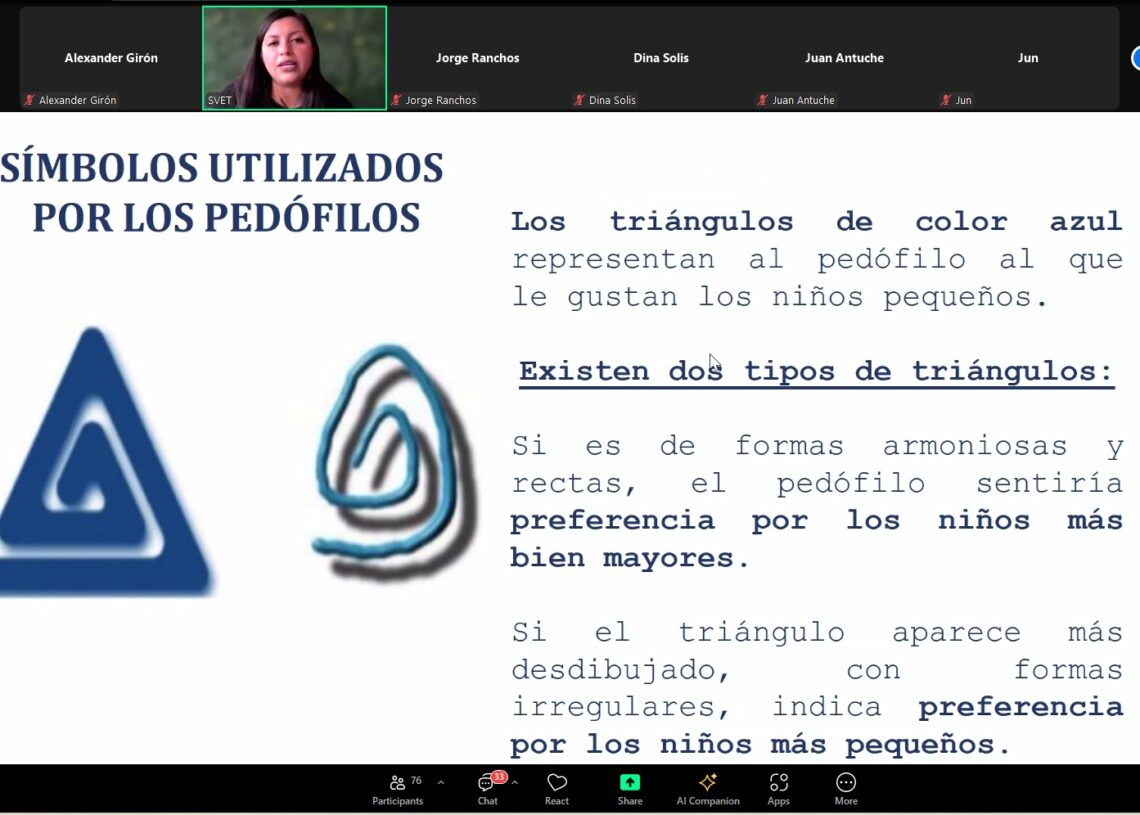
Task: Start sharing with the green Share button
Action: [x=630, y=788]
